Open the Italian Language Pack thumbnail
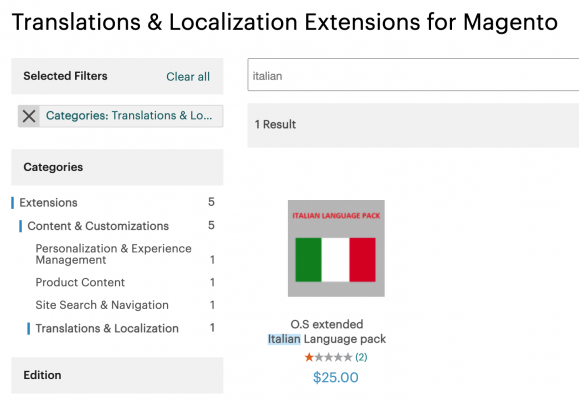This screenshot has height=400, width=579. click(336, 248)
